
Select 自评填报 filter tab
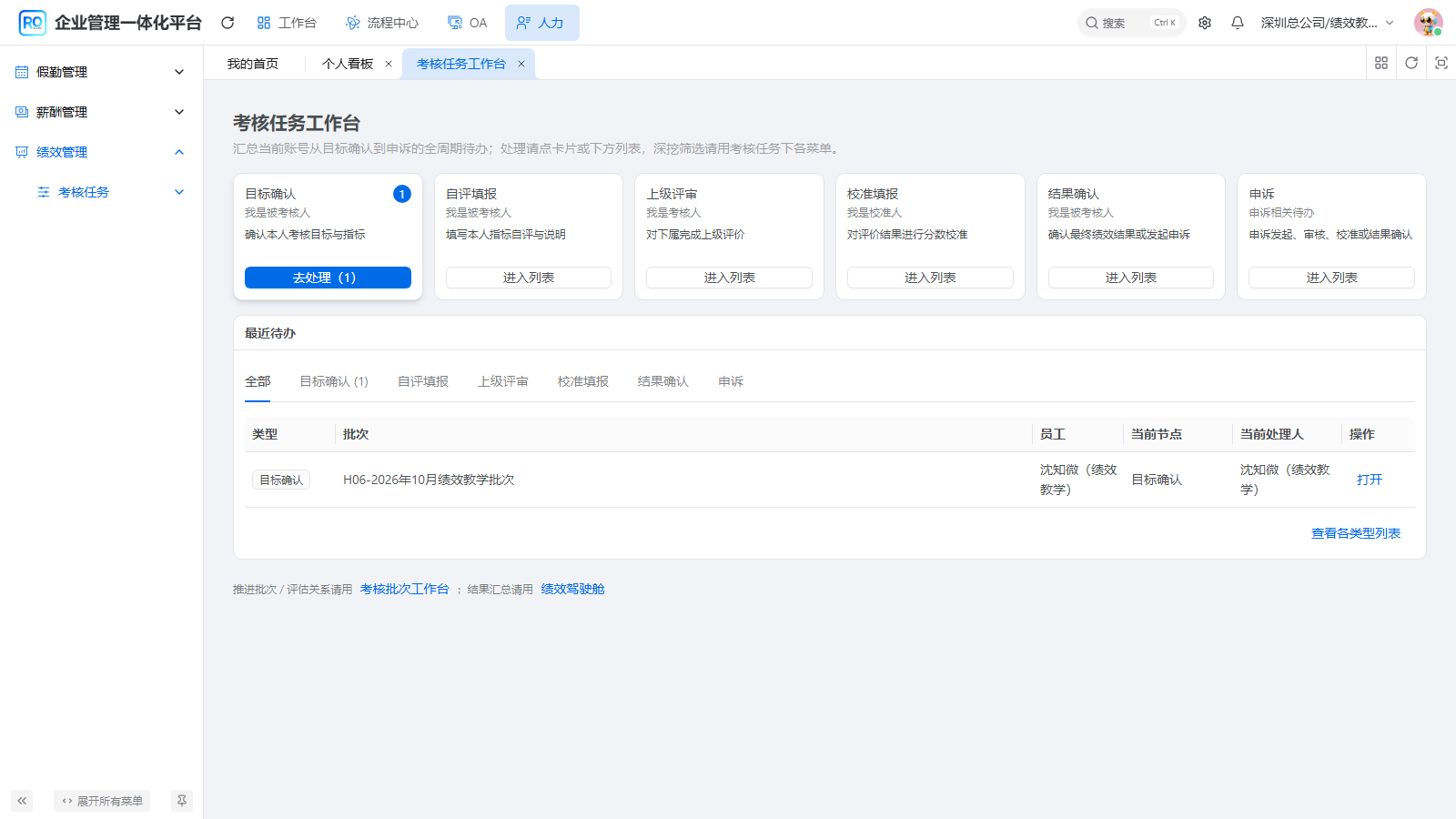423,381
